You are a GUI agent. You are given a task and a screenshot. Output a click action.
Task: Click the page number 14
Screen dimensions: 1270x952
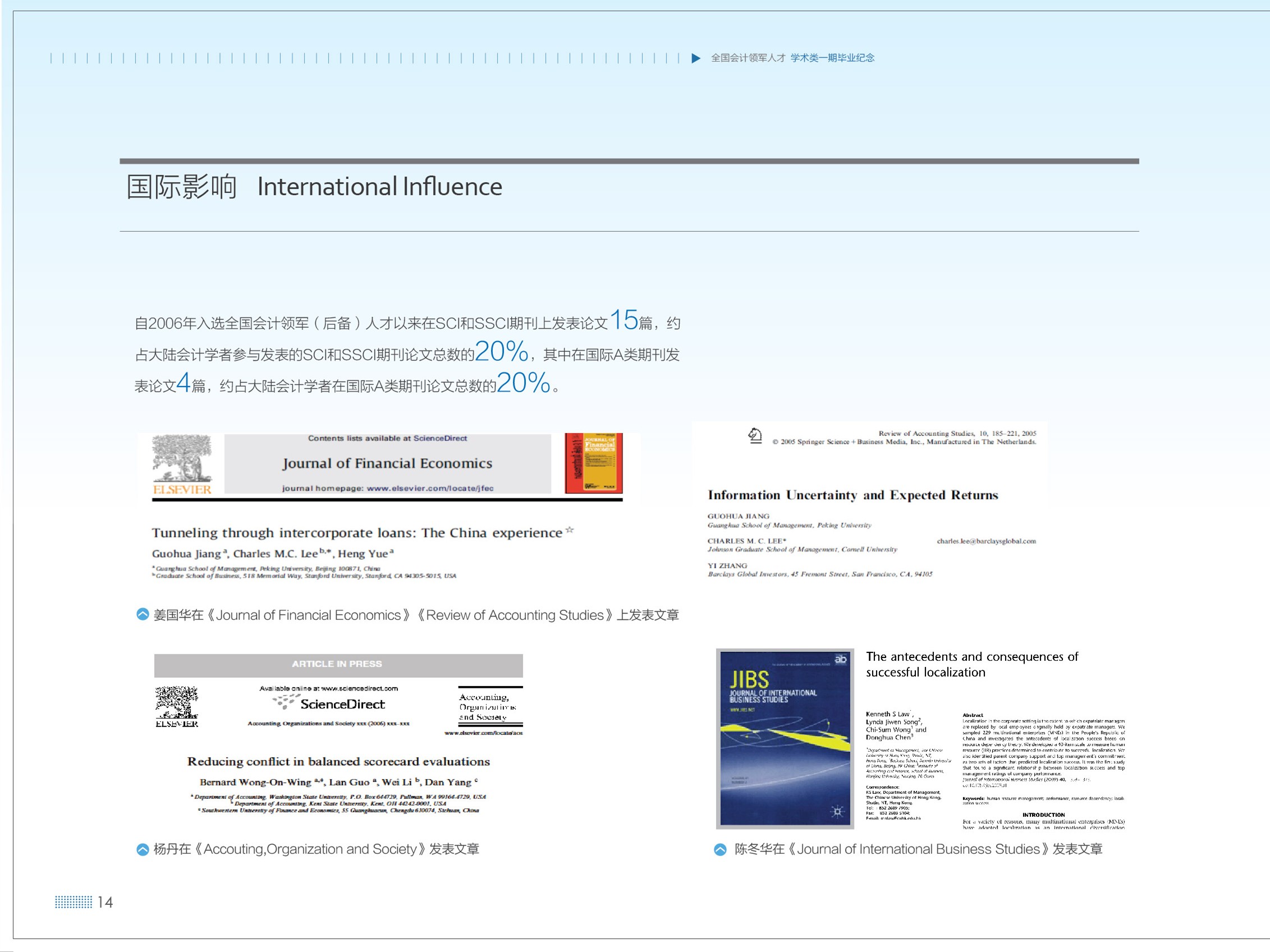(105, 902)
